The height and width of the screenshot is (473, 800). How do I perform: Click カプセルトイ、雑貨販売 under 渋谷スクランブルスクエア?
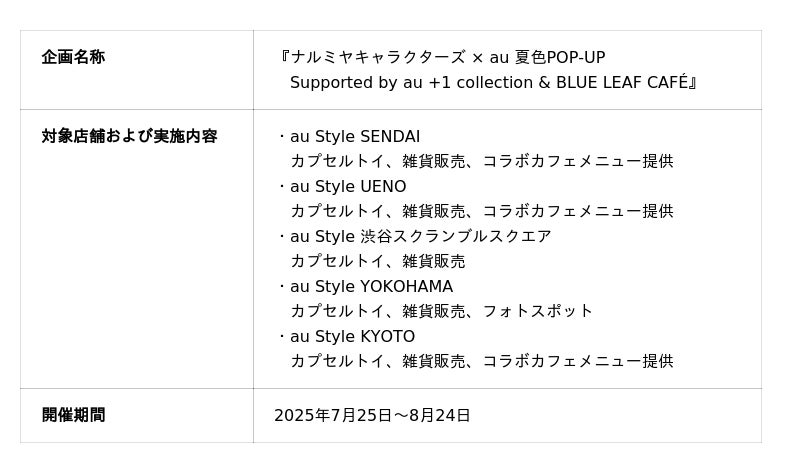coord(377,261)
